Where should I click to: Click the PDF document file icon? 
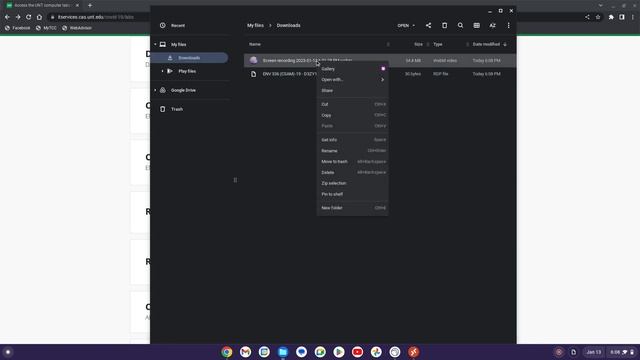(253, 74)
